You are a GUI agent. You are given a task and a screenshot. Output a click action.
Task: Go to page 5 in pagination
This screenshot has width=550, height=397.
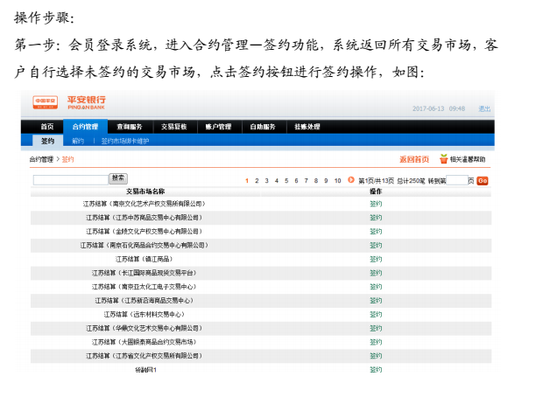[286, 181]
